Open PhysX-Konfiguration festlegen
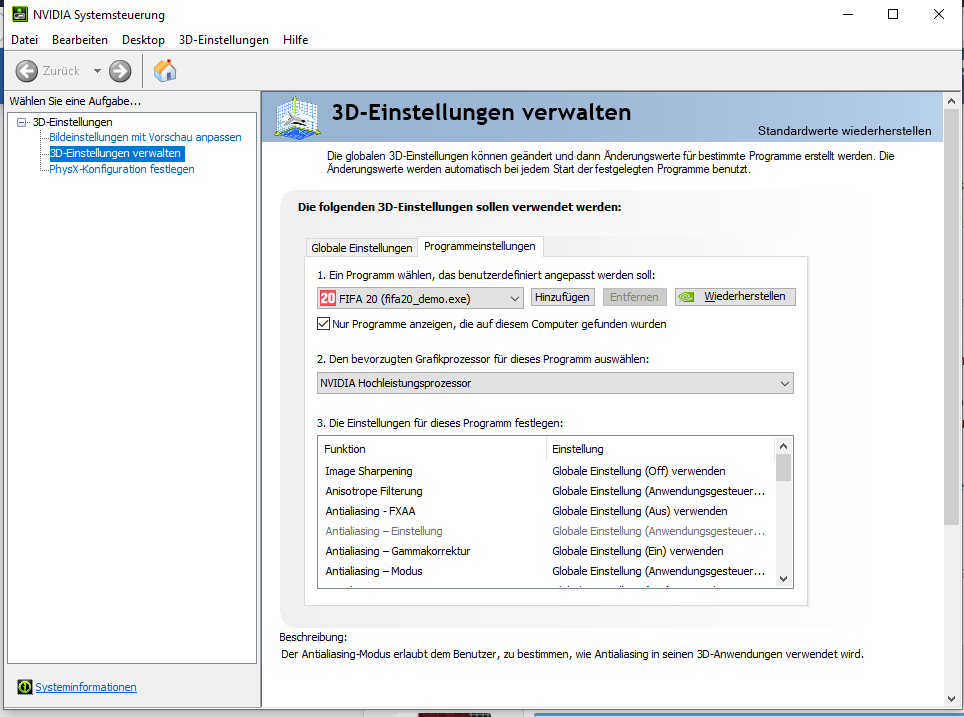 [122, 169]
